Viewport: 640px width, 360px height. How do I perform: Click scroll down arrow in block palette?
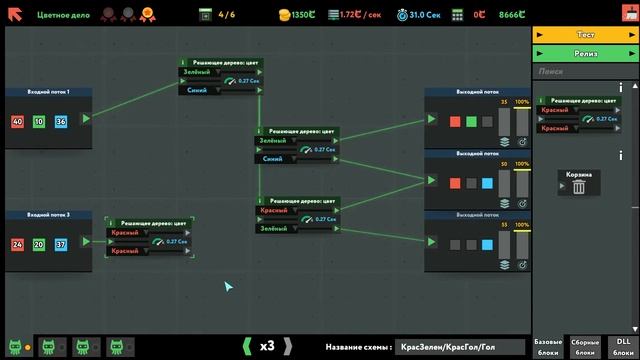point(635,329)
